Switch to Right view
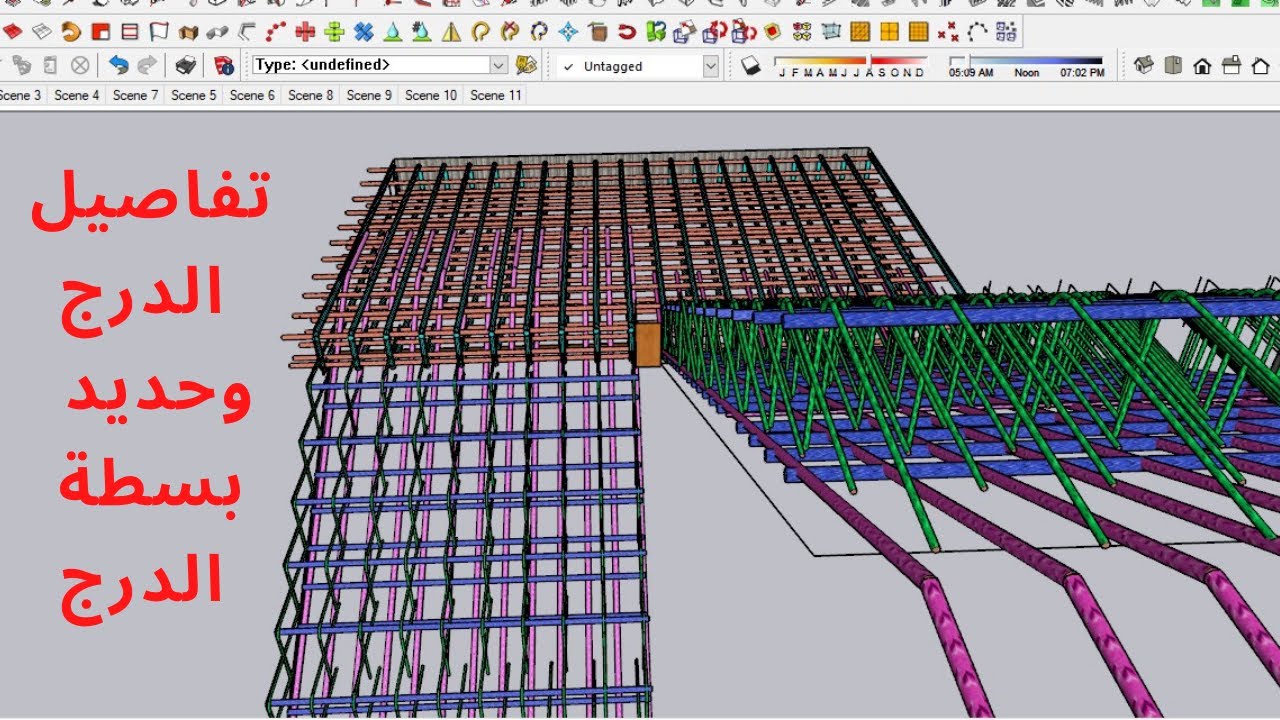The image size is (1280, 720). pyautogui.click(x=1232, y=66)
